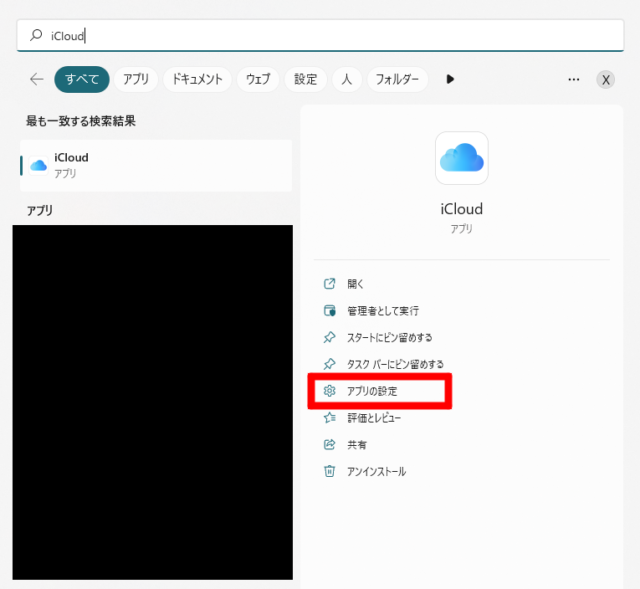Click the iCloud search text field
The image size is (640, 589).
[x=320, y=36]
